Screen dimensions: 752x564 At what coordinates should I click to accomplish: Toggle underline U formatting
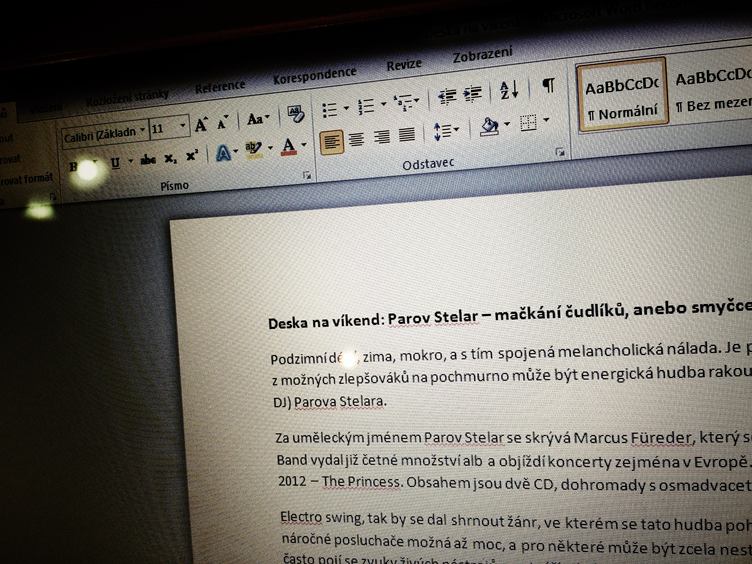pos(115,163)
